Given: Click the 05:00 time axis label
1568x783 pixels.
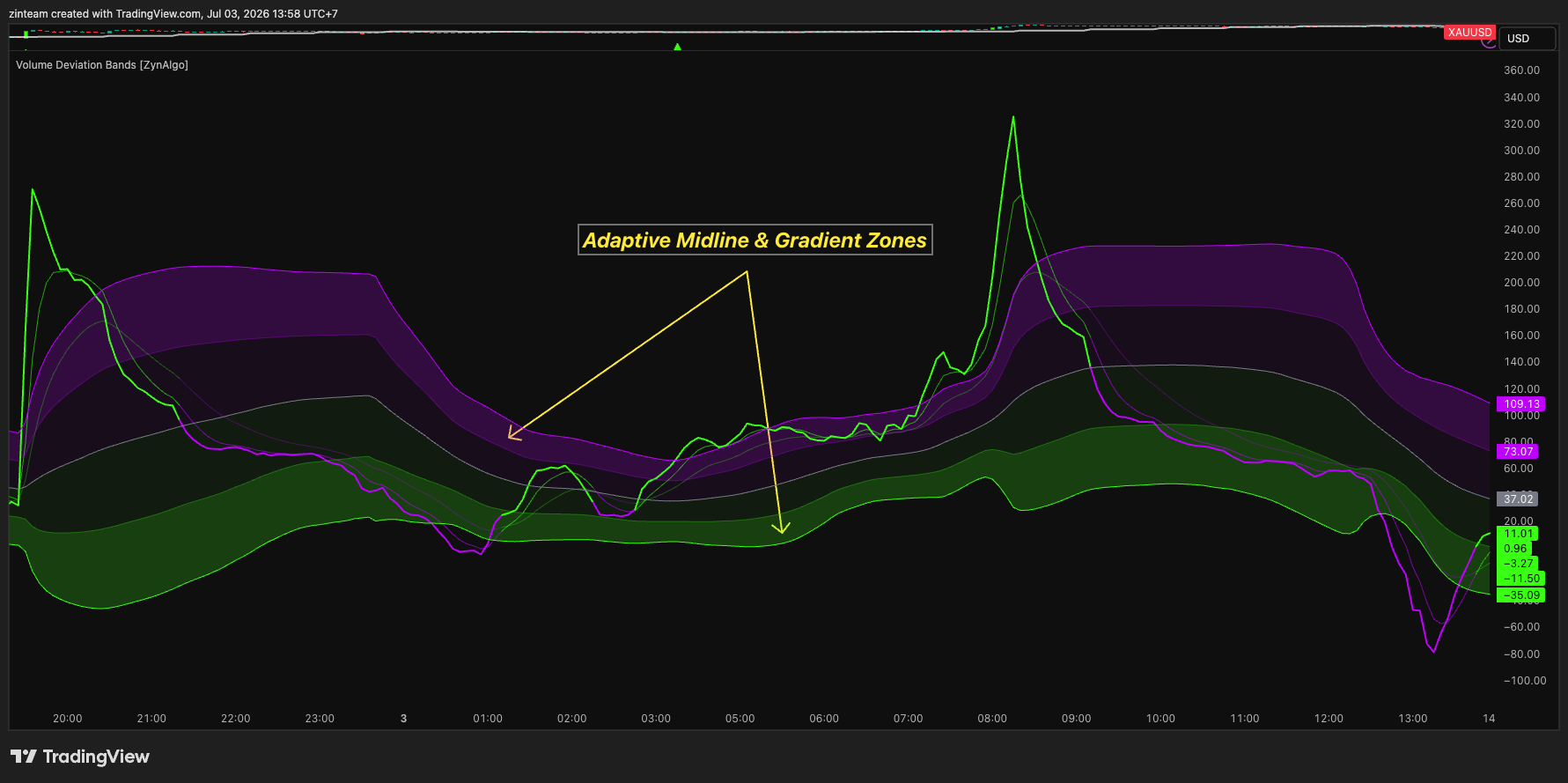Looking at the screenshot, I should [740, 719].
